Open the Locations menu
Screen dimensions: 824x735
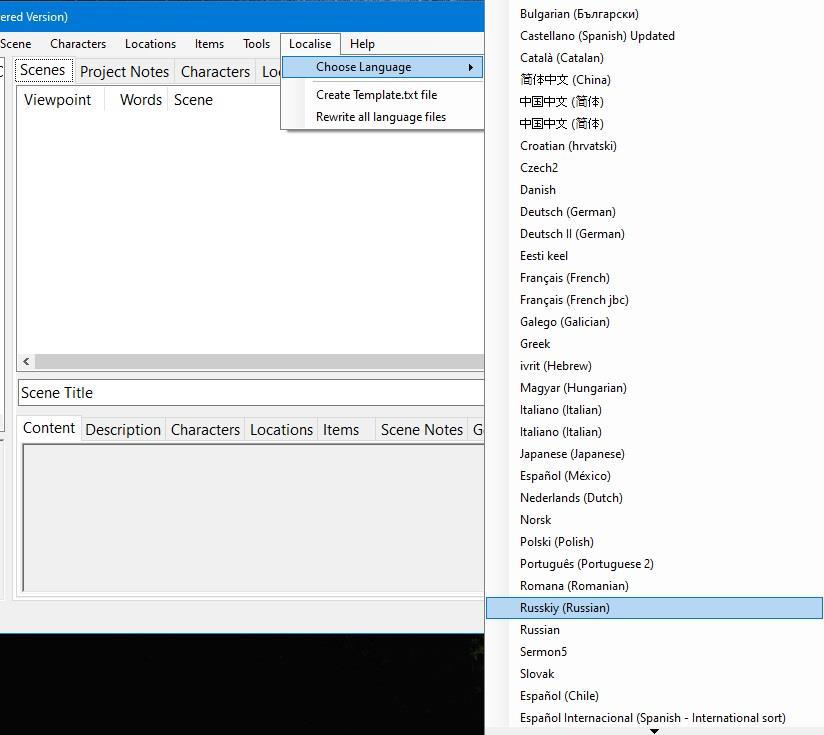coord(150,44)
